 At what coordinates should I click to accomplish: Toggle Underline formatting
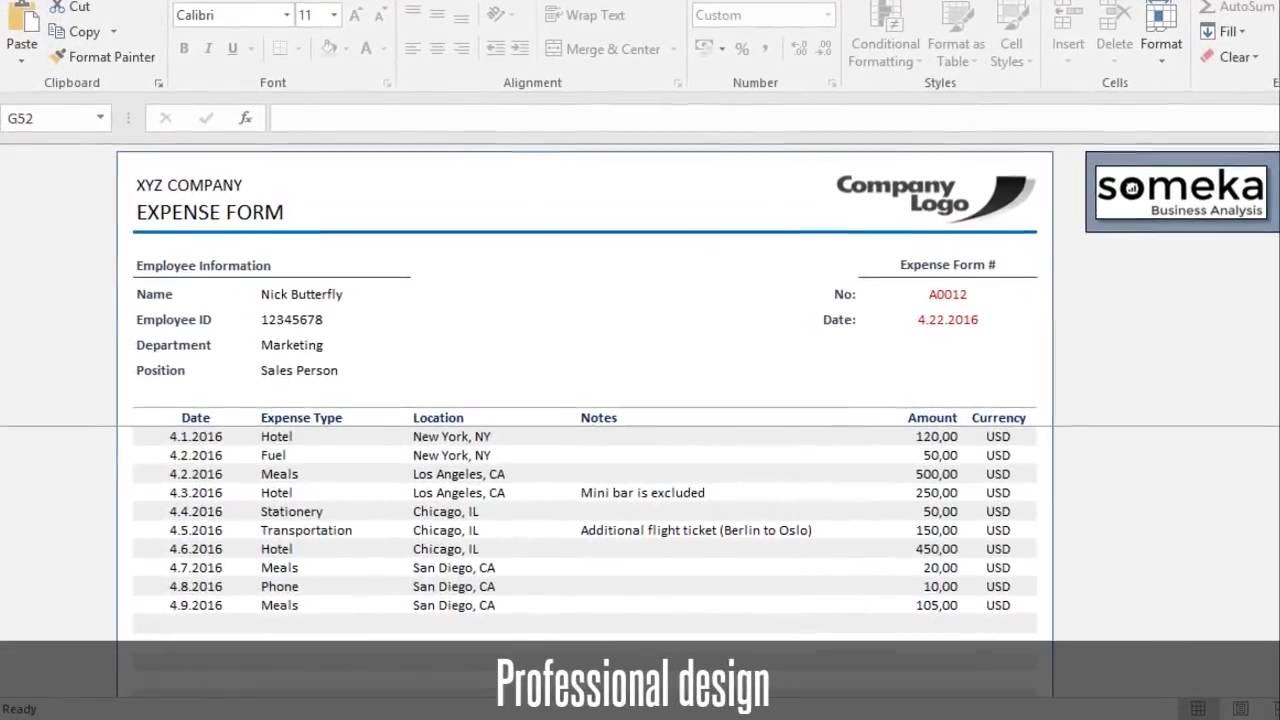(x=232, y=48)
